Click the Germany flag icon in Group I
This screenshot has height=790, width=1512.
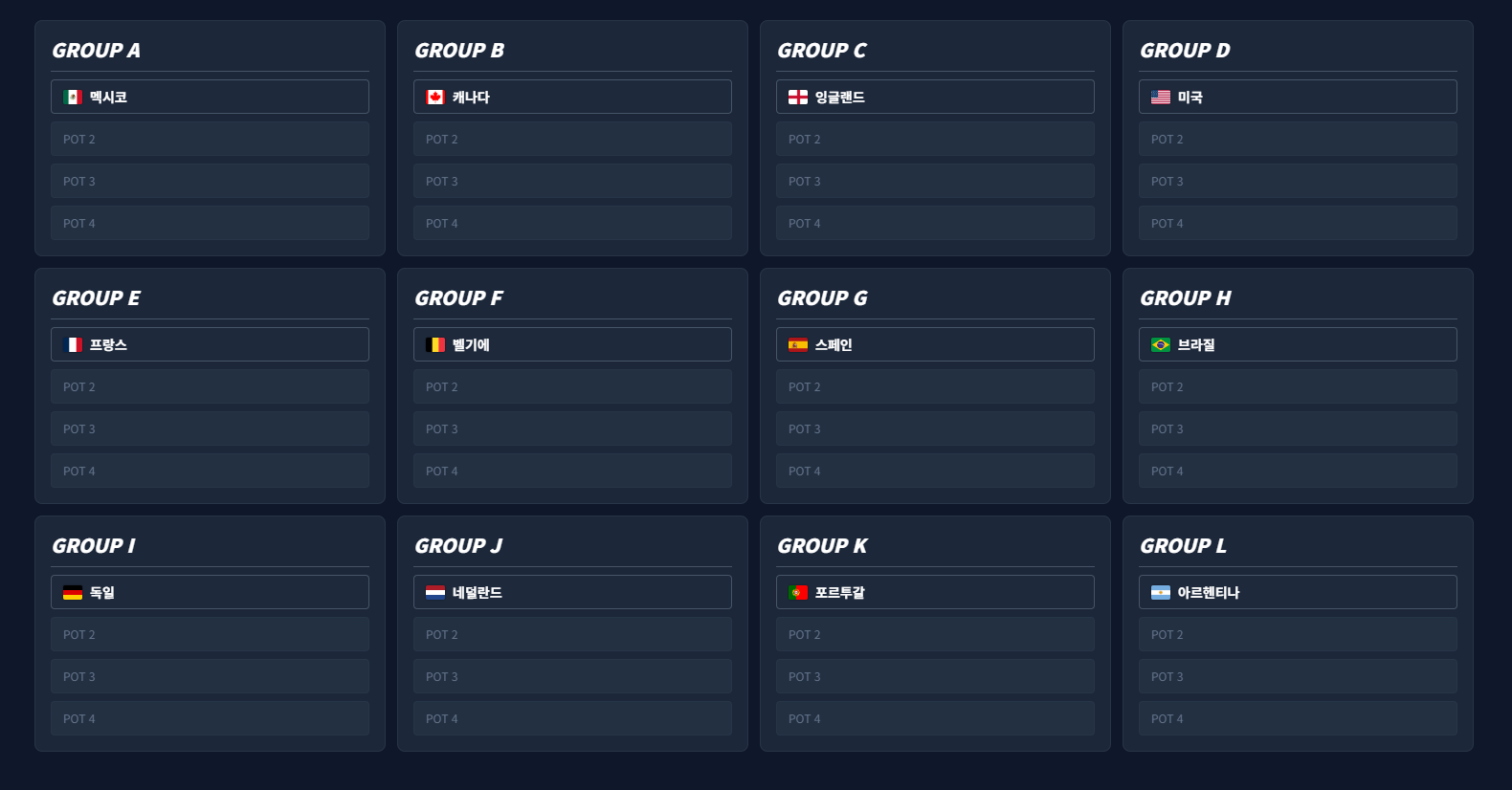(73, 592)
